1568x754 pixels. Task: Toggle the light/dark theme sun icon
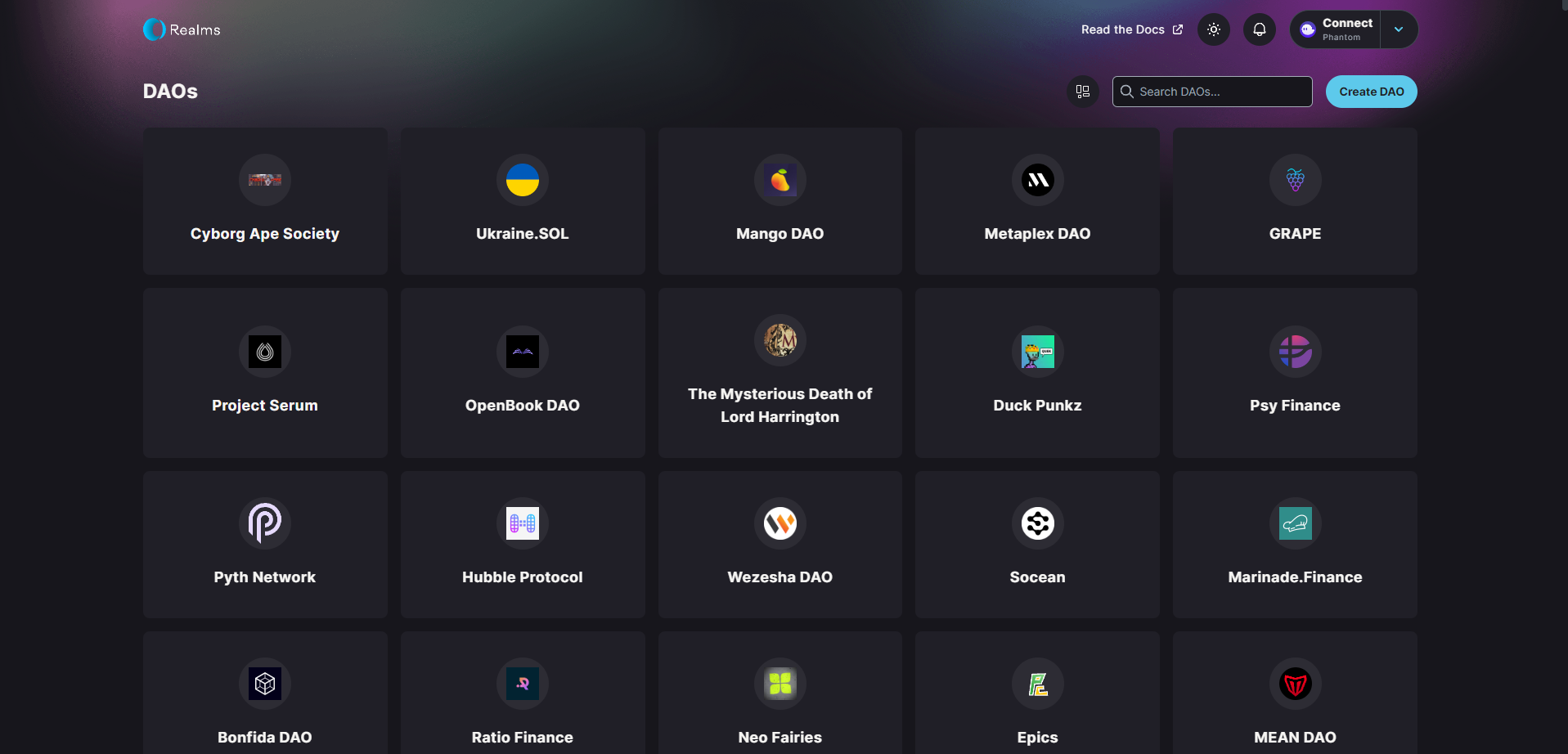1214,29
